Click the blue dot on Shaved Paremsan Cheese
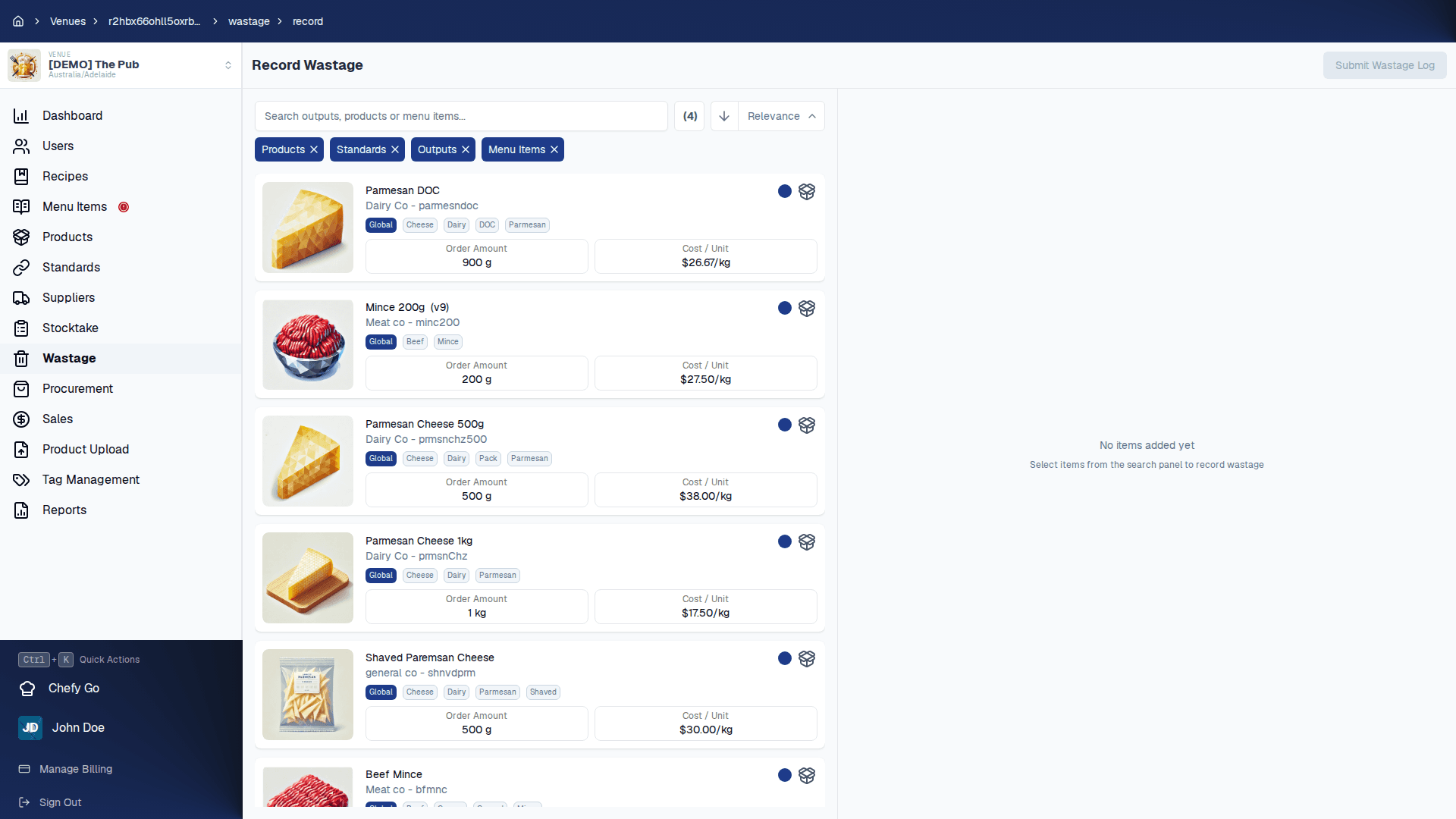Screen dimensions: 1456x819 coord(785,658)
